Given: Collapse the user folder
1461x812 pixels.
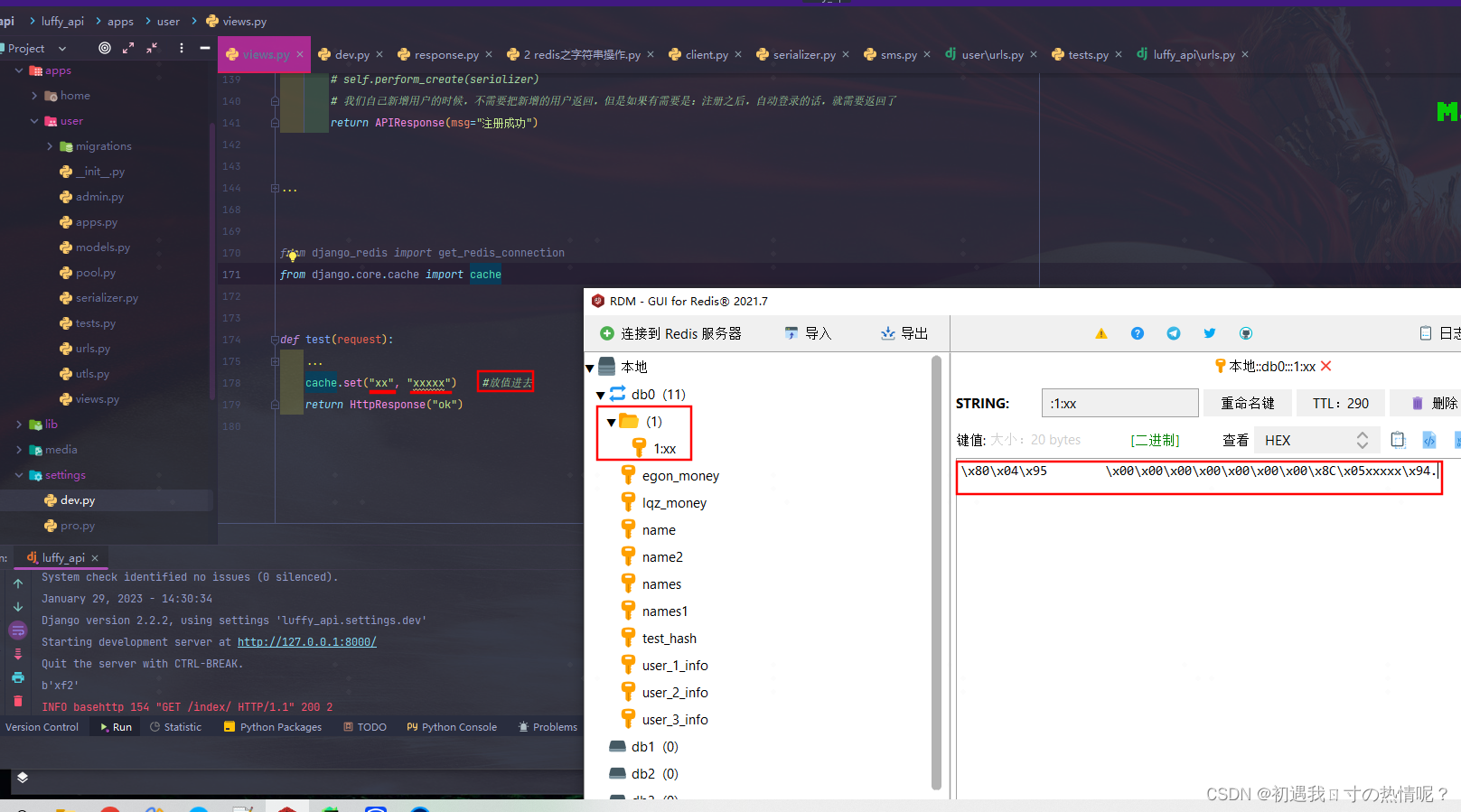Looking at the screenshot, I should (34, 121).
